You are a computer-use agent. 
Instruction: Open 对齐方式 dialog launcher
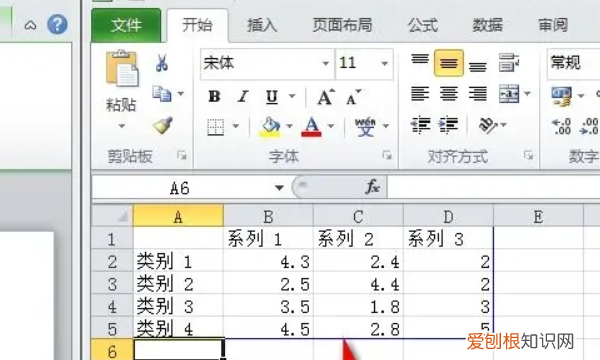click(528, 155)
